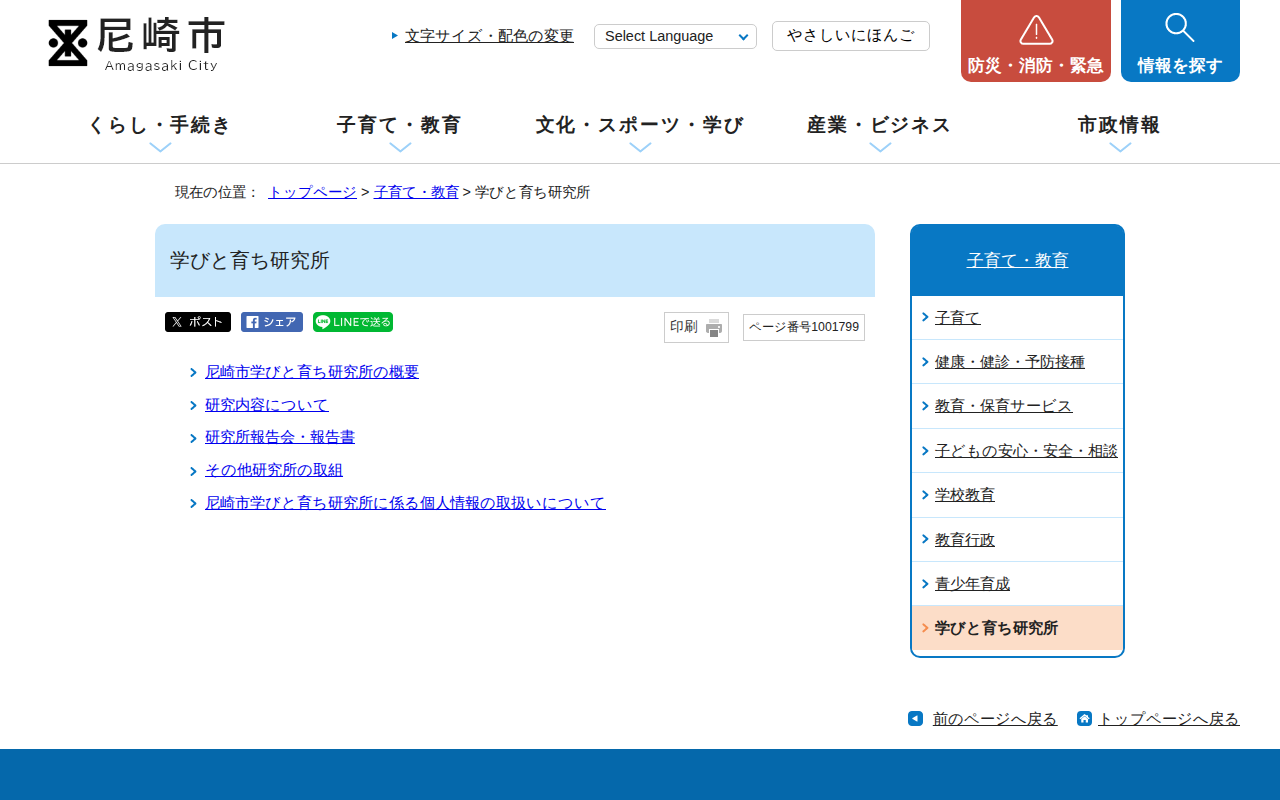Toggle the やさしいにほんご mode button

pos(850,36)
